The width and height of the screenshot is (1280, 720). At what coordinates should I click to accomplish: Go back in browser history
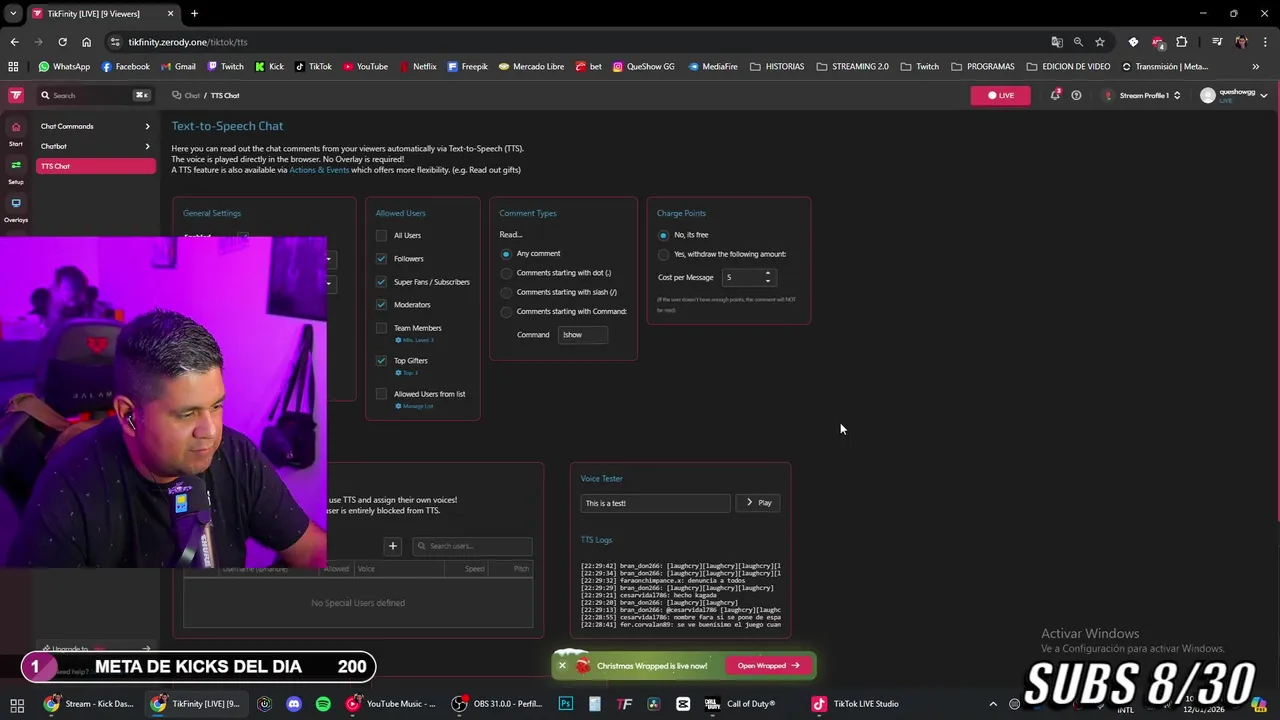pos(14,42)
